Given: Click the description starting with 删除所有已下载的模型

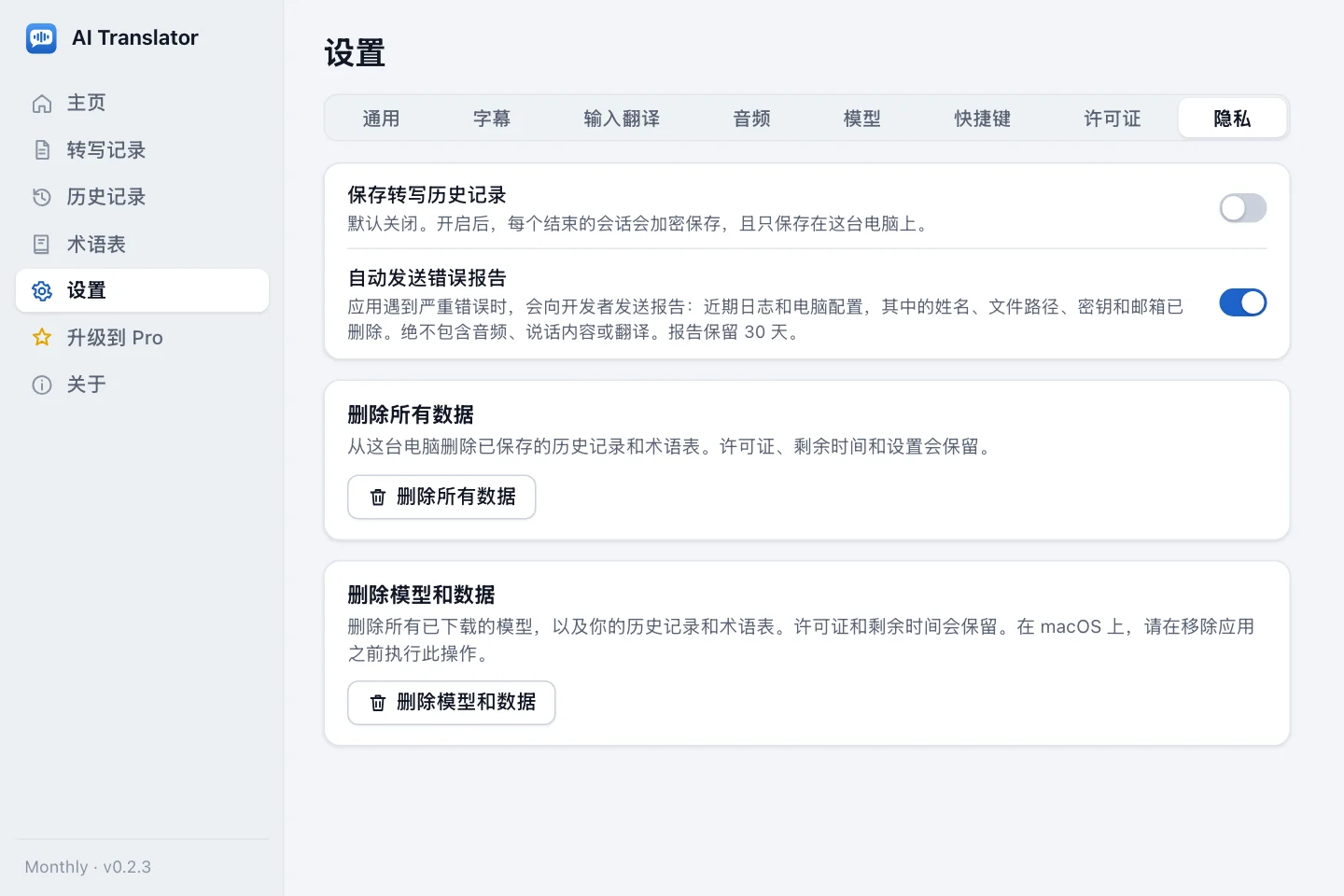Looking at the screenshot, I should pyautogui.click(x=801, y=640).
